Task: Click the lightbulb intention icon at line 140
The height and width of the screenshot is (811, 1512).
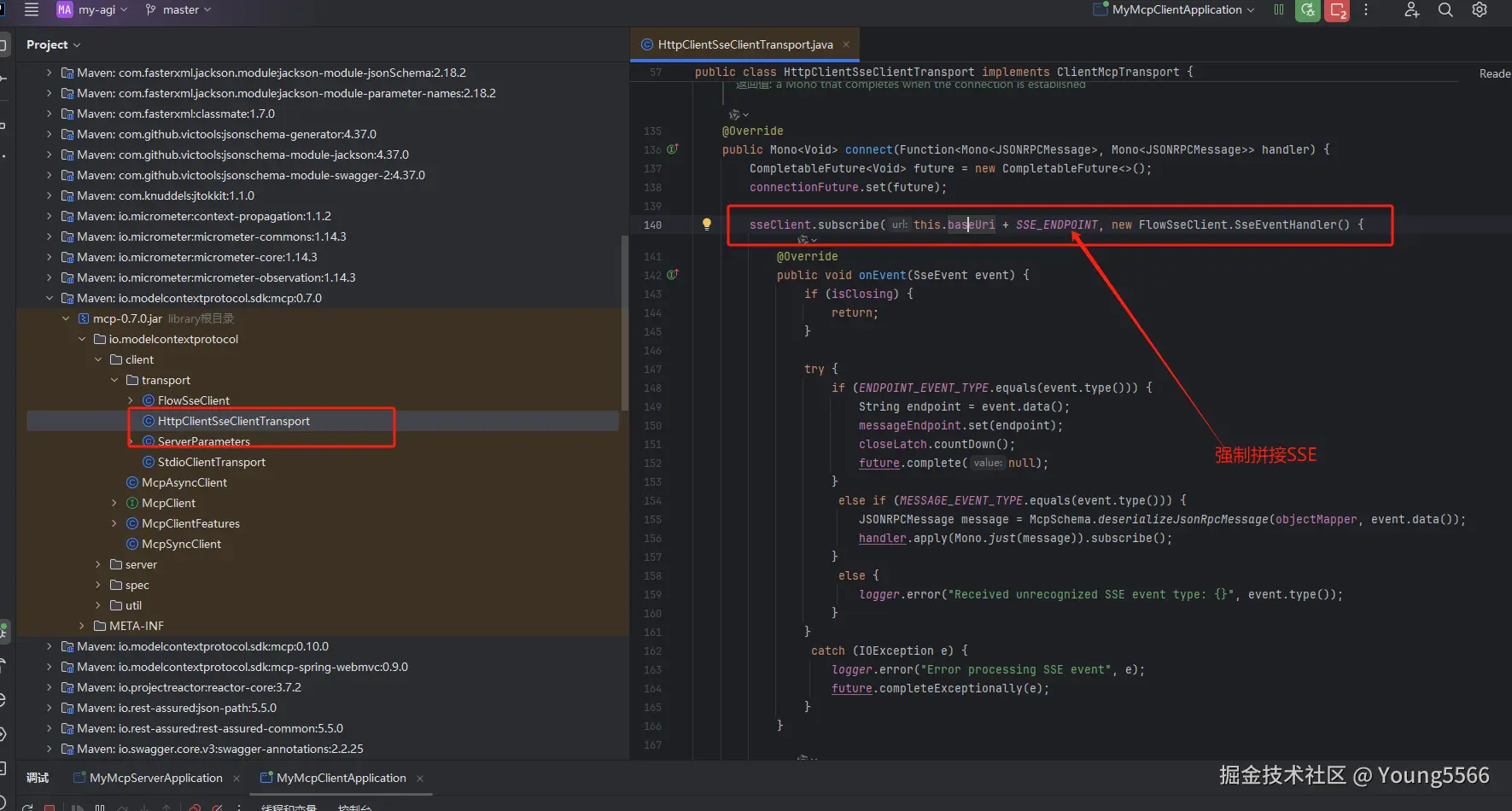Action: pyautogui.click(x=707, y=225)
